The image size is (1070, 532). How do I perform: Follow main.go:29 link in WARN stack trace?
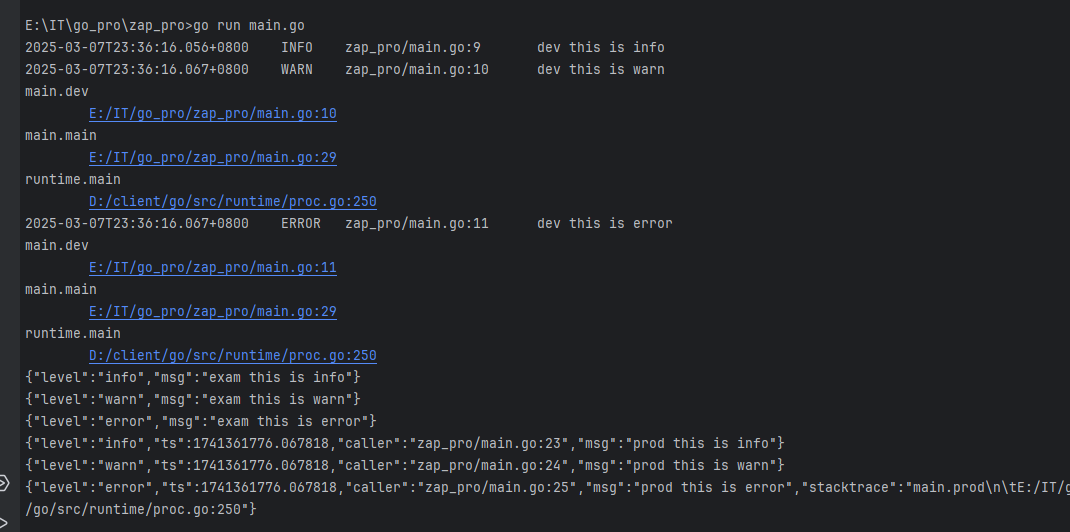point(212,158)
